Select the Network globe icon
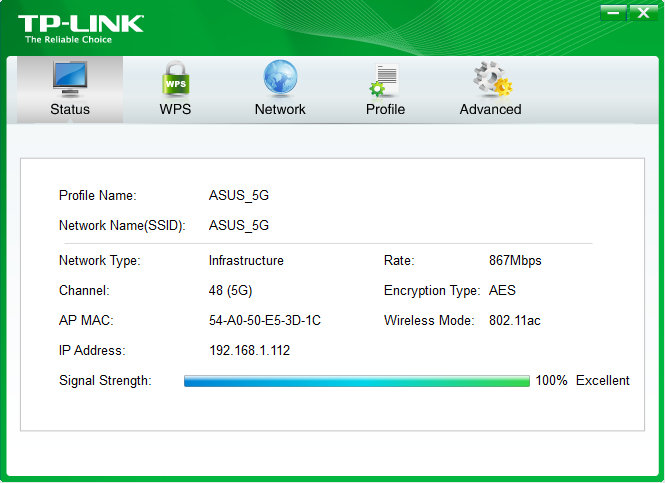Image resolution: width=665 pixels, height=483 pixels. point(280,78)
